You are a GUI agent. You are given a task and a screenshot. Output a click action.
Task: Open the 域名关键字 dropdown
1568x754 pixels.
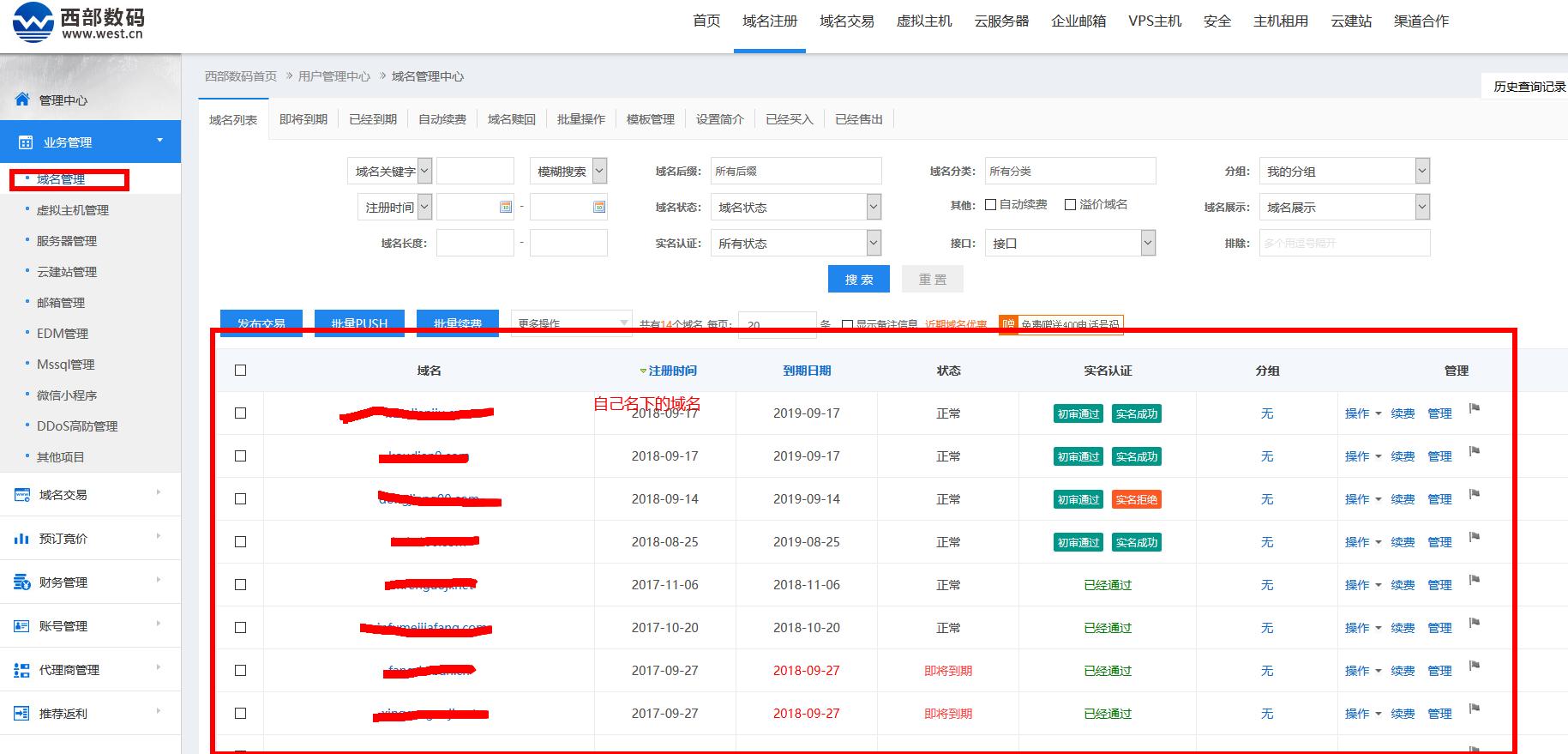click(389, 172)
